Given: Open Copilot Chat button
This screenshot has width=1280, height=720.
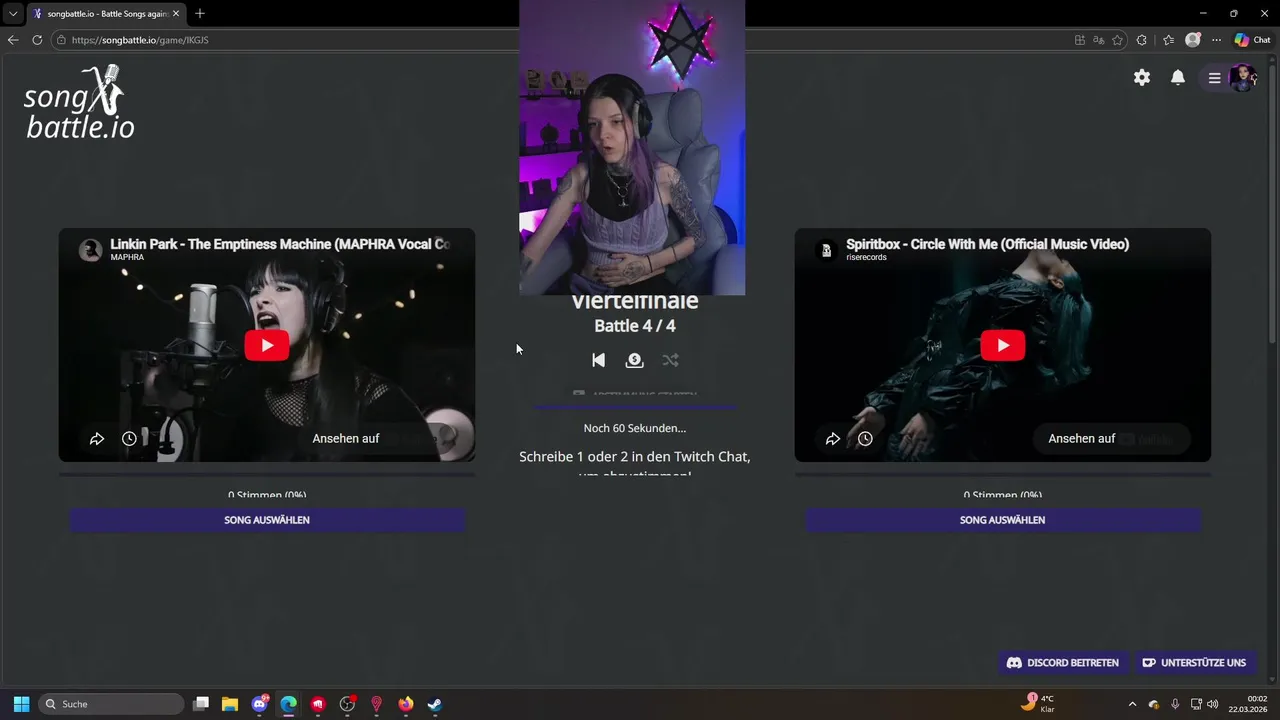Looking at the screenshot, I should pos(1253,40).
